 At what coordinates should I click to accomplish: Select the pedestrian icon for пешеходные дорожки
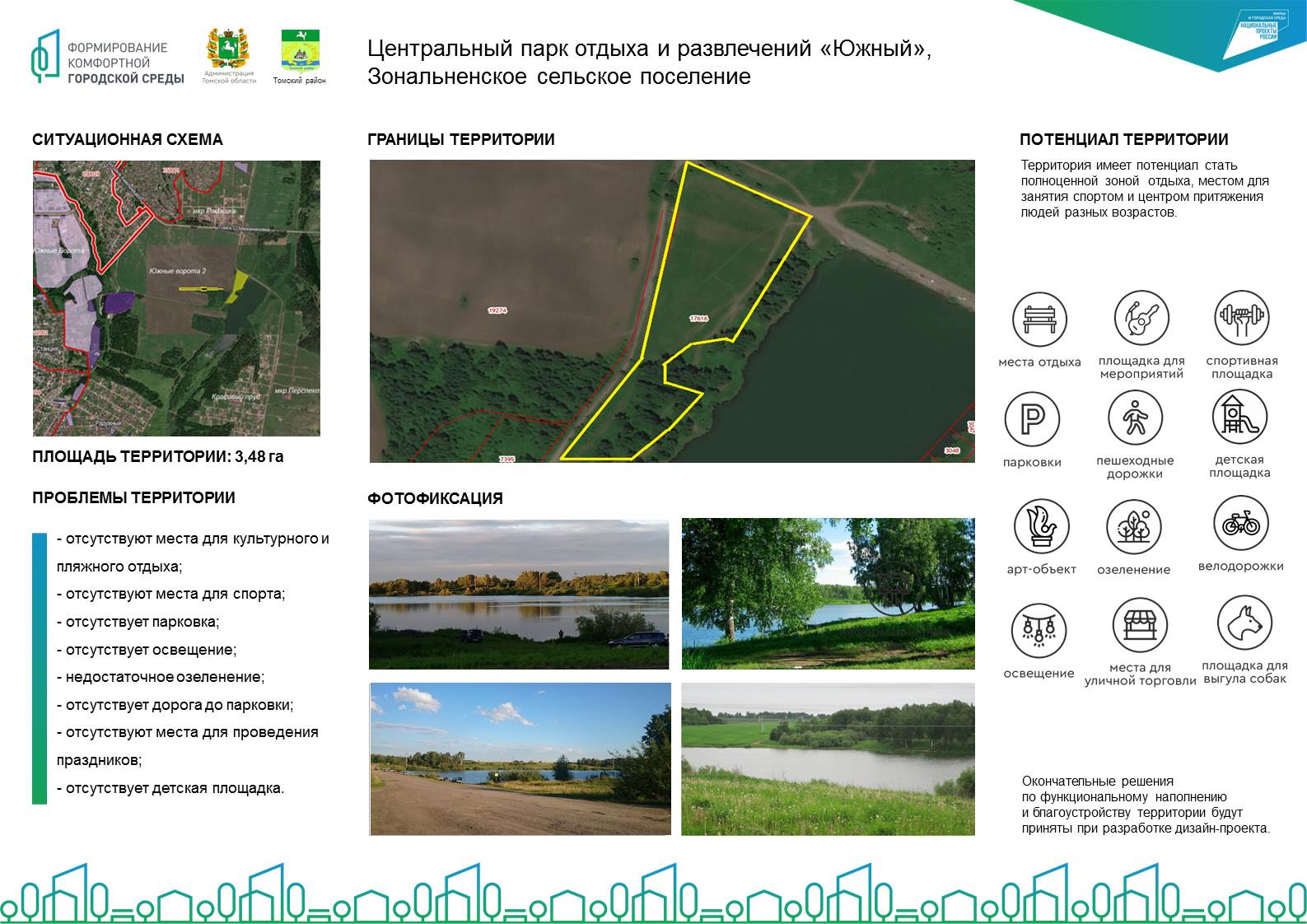click(x=1134, y=418)
